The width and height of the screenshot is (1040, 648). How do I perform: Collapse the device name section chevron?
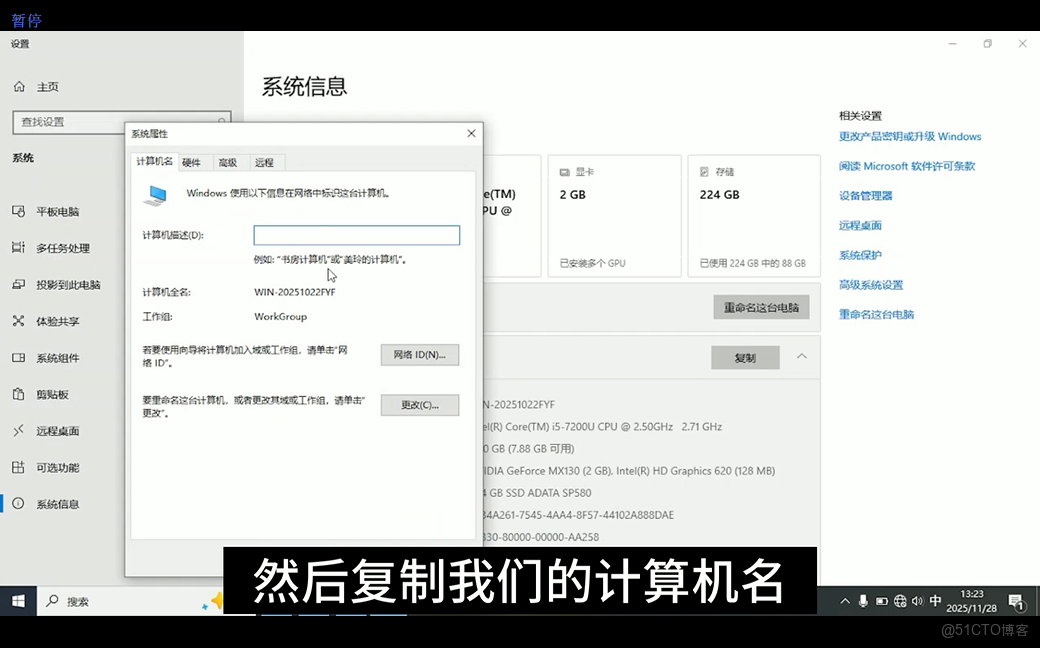pos(802,356)
